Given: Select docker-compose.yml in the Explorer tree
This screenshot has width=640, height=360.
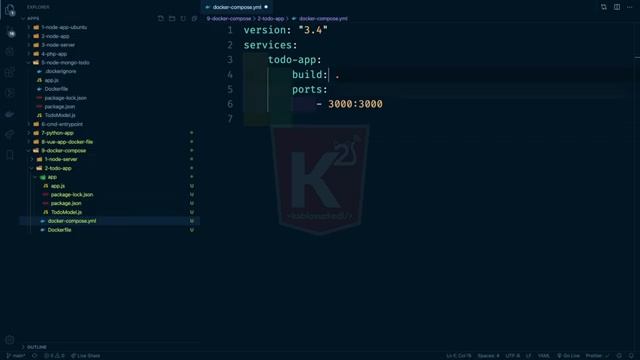Looking at the screenshot, I should pos(109,221).
